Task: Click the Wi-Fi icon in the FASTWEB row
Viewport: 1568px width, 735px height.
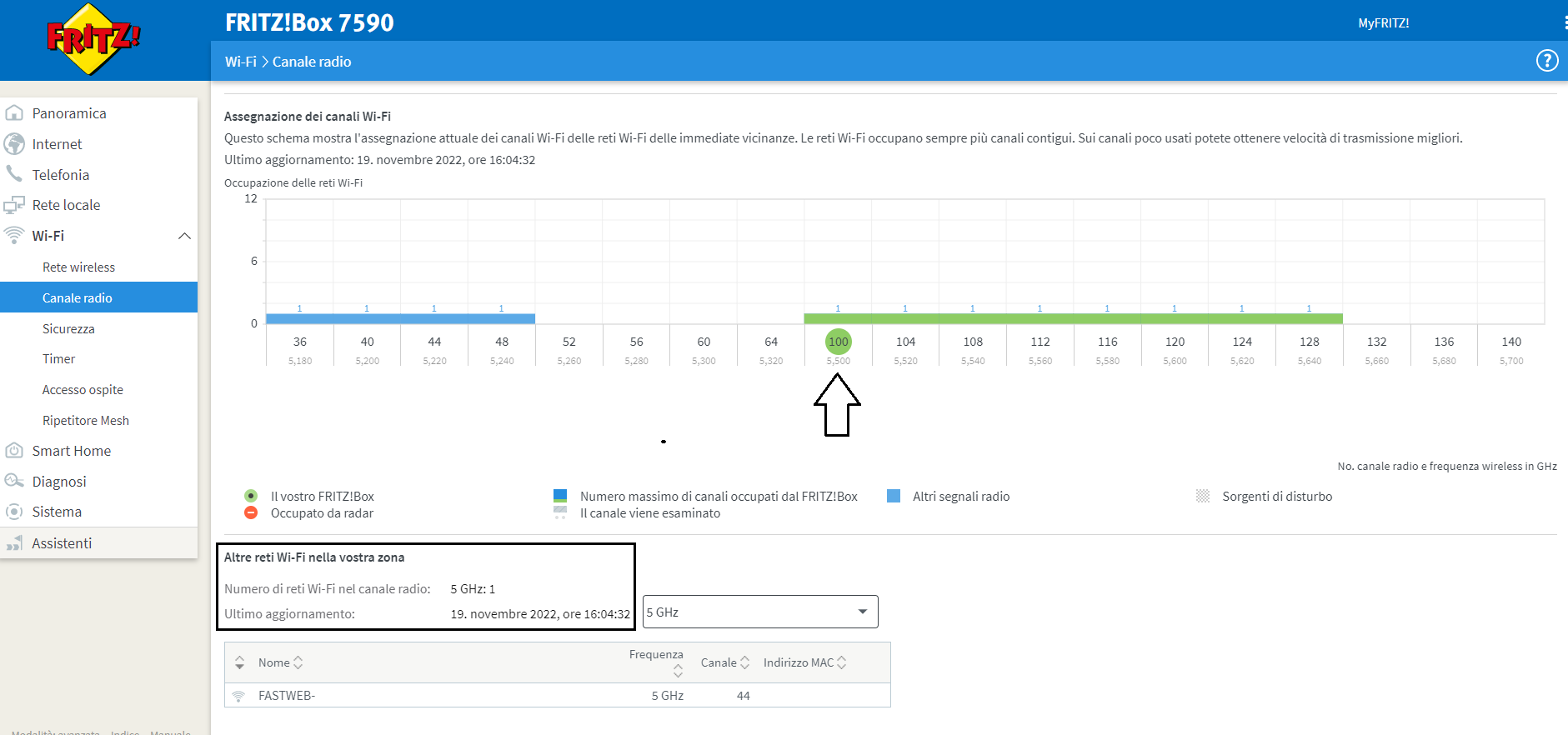Action: [x=239, y=696]
